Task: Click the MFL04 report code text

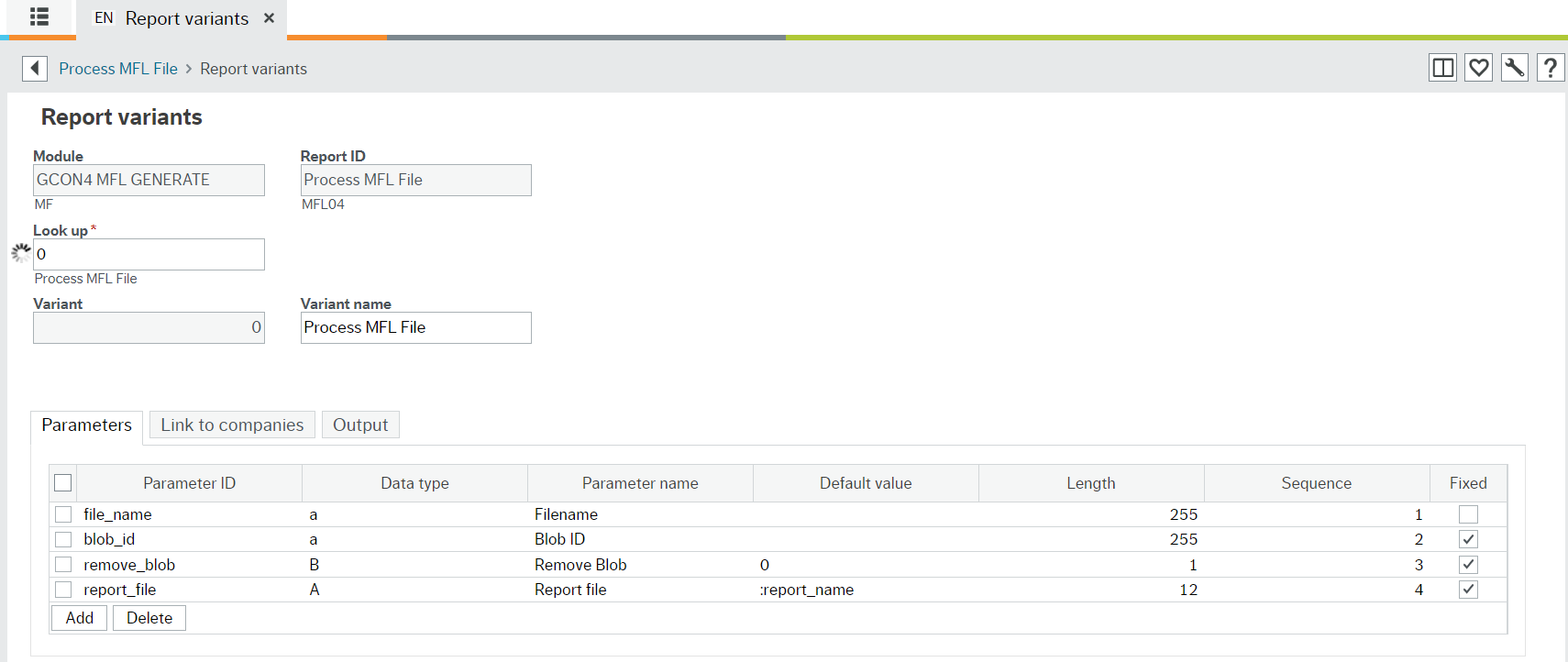Action: 323,204
